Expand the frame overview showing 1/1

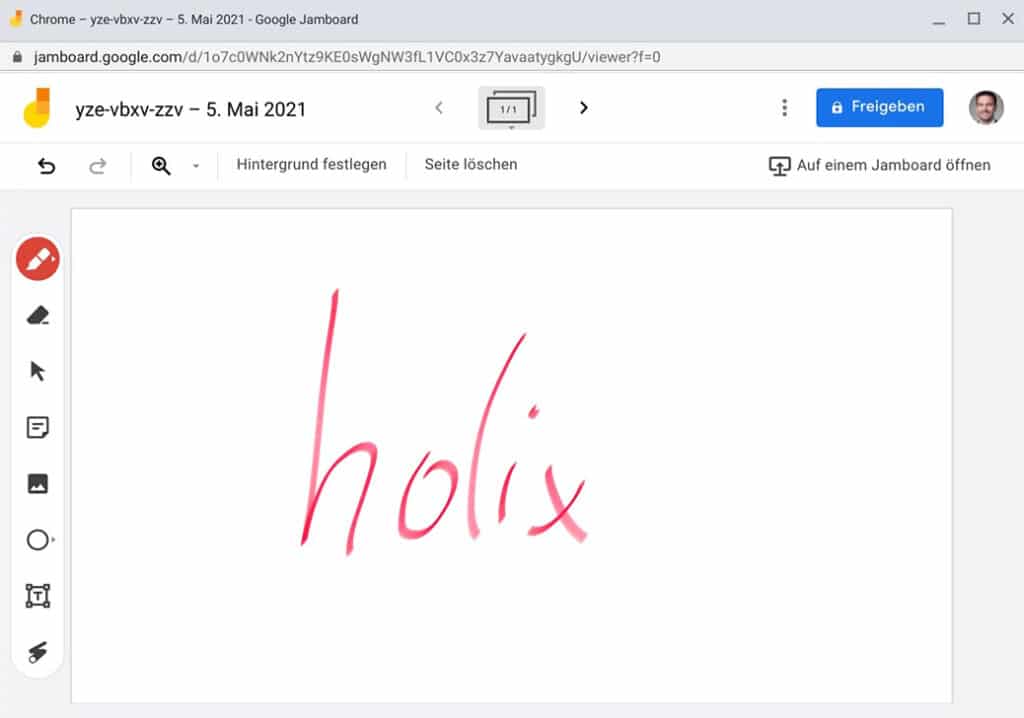511,107
